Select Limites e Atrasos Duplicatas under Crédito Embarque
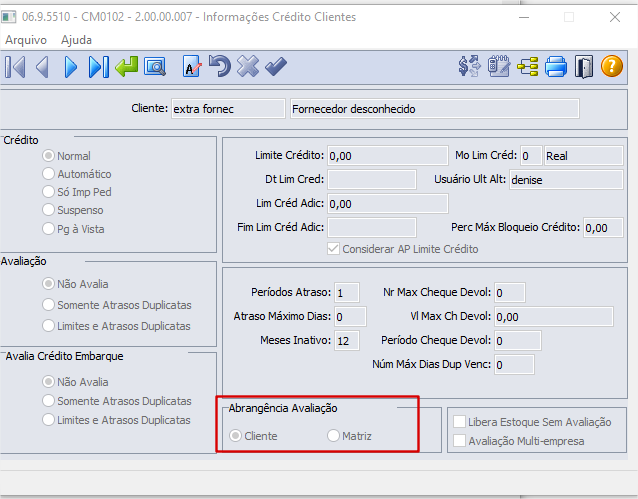The width and height of the screenshot is (638, 499). pyautogui.click(x=116, y=420)
